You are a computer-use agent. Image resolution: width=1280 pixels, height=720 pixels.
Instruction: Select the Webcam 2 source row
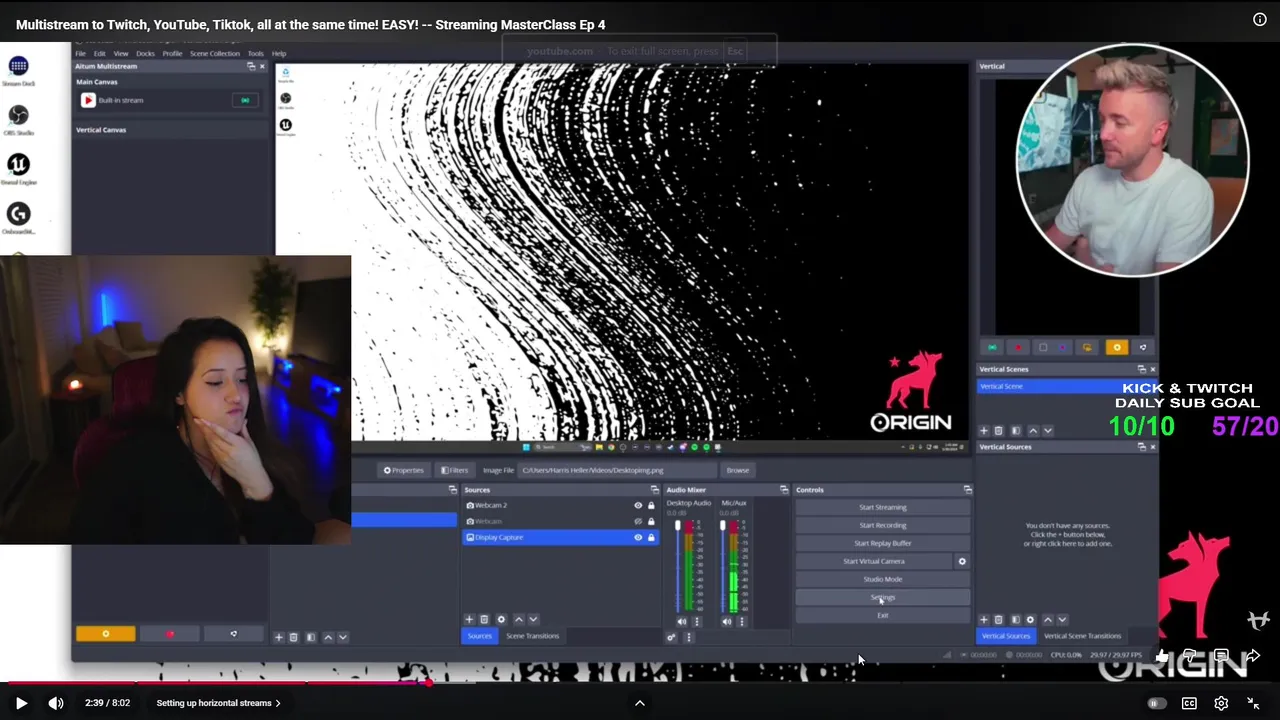click(x=560, y=505)
